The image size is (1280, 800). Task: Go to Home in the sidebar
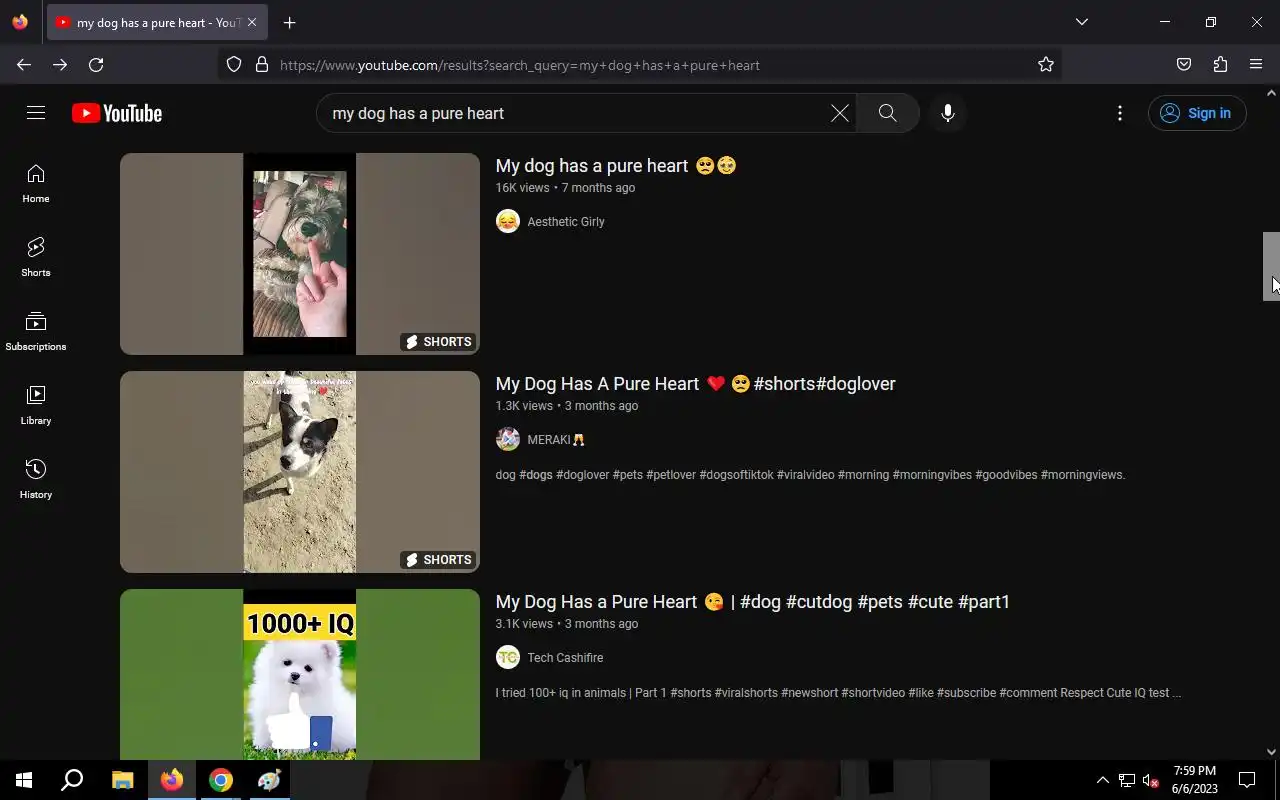[x=36, y=184]
